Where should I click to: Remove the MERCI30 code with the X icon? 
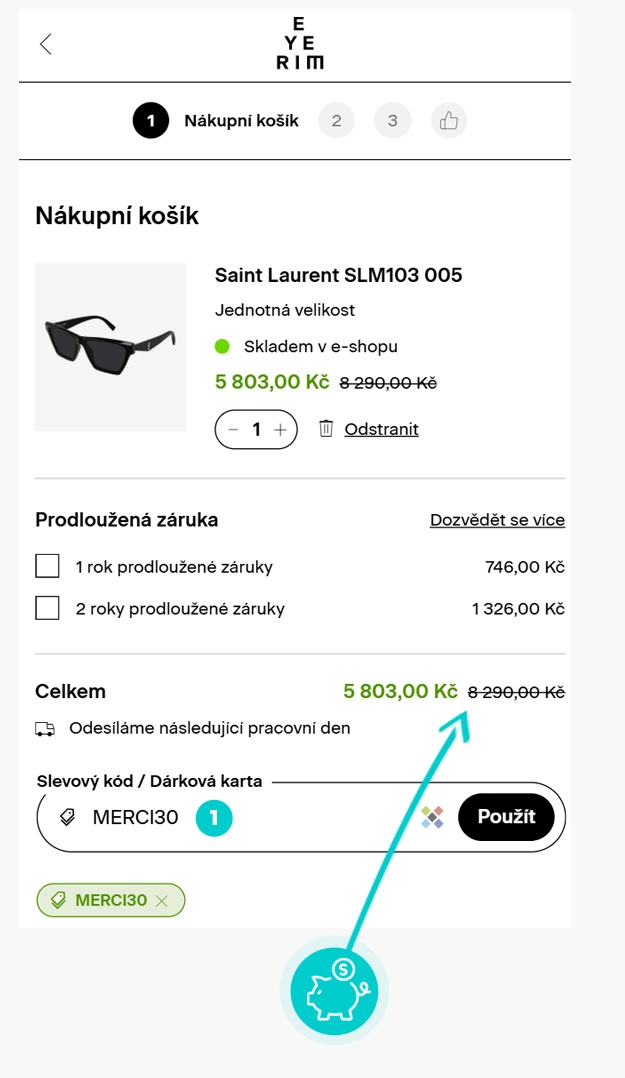(x=163, y=901)
